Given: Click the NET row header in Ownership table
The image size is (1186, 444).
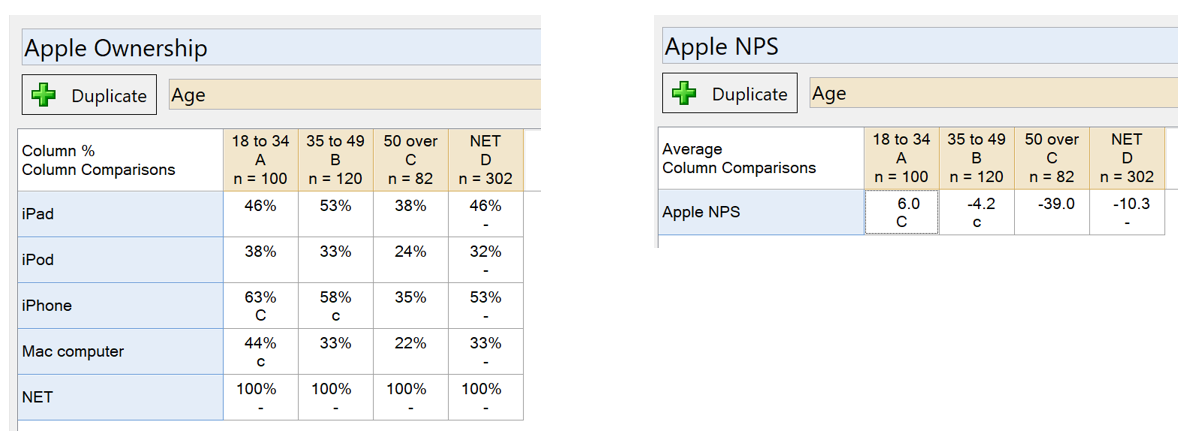Looking at the screenshot, I should (x=121, y=397).
